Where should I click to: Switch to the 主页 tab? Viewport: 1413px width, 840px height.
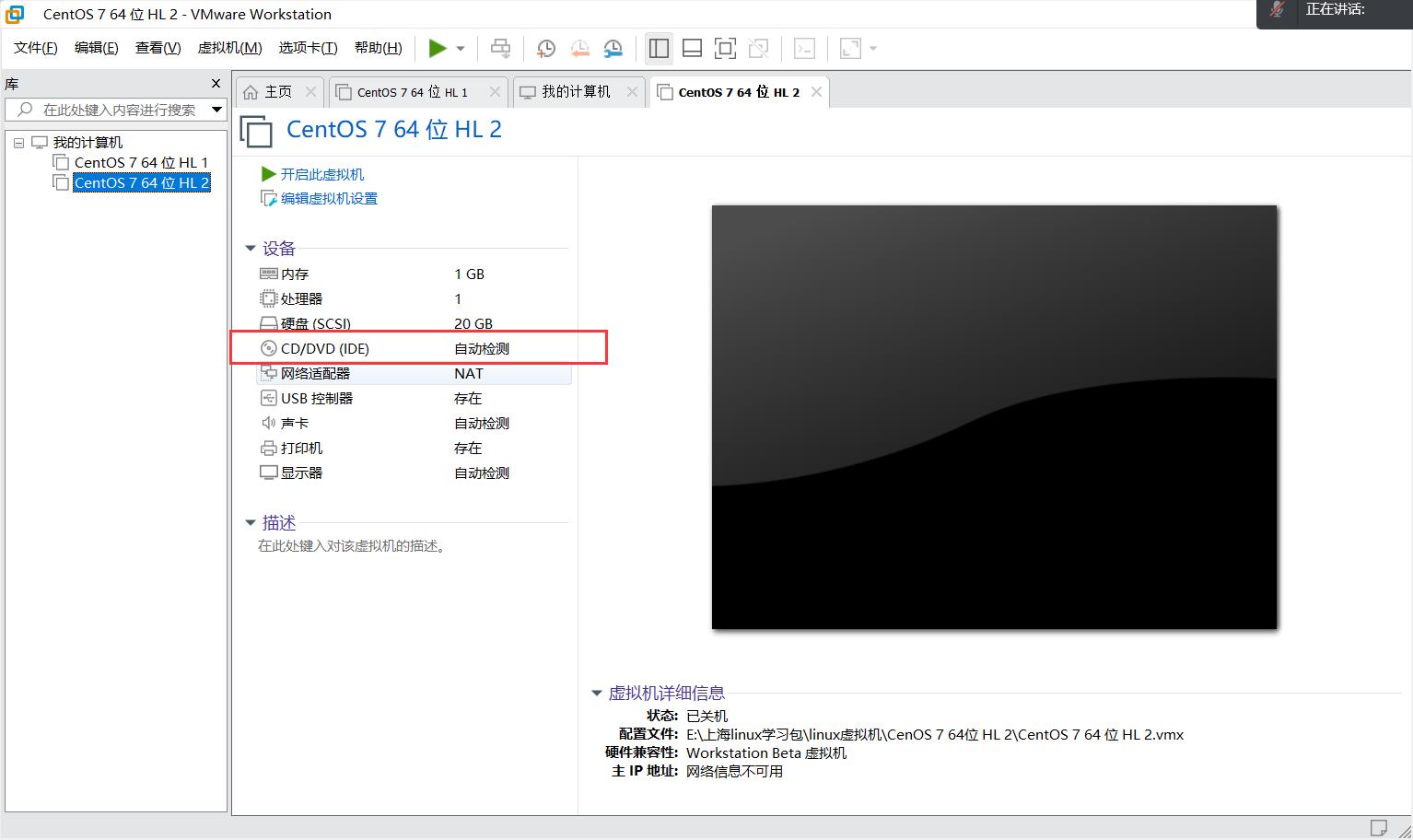coord(278,92)
